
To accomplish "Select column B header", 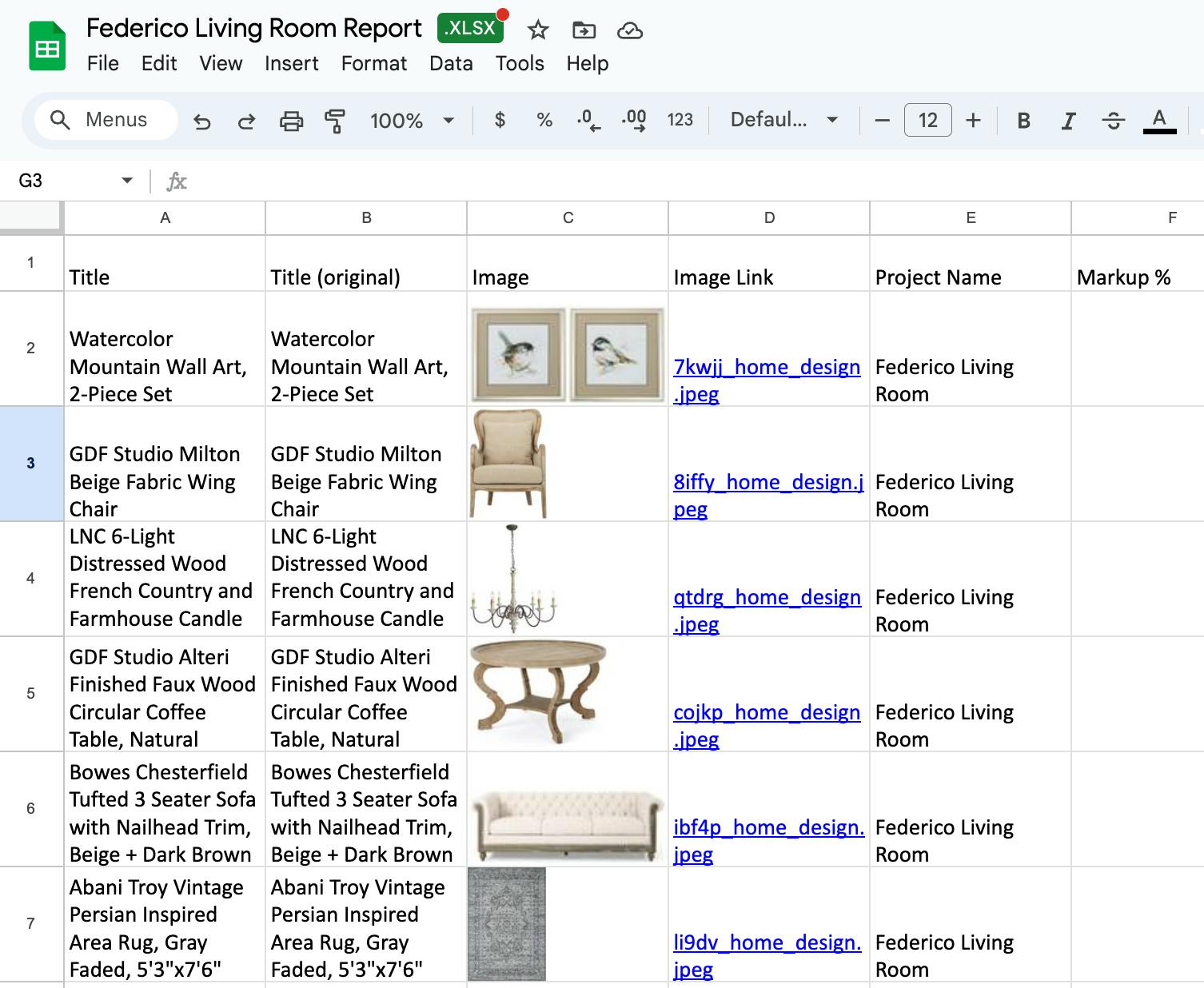I will coord(366,217).
